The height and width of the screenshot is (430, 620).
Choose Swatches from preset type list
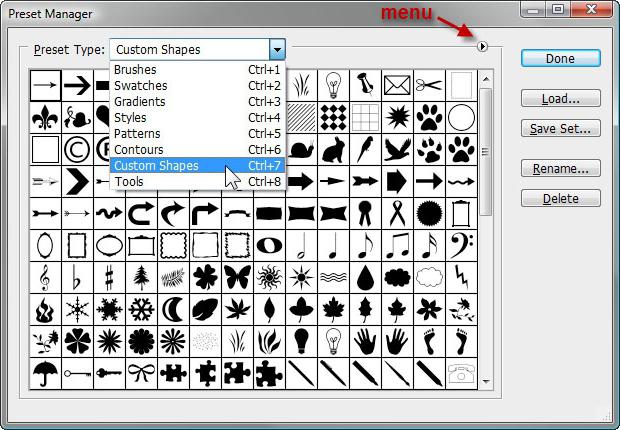coord(197,86)
